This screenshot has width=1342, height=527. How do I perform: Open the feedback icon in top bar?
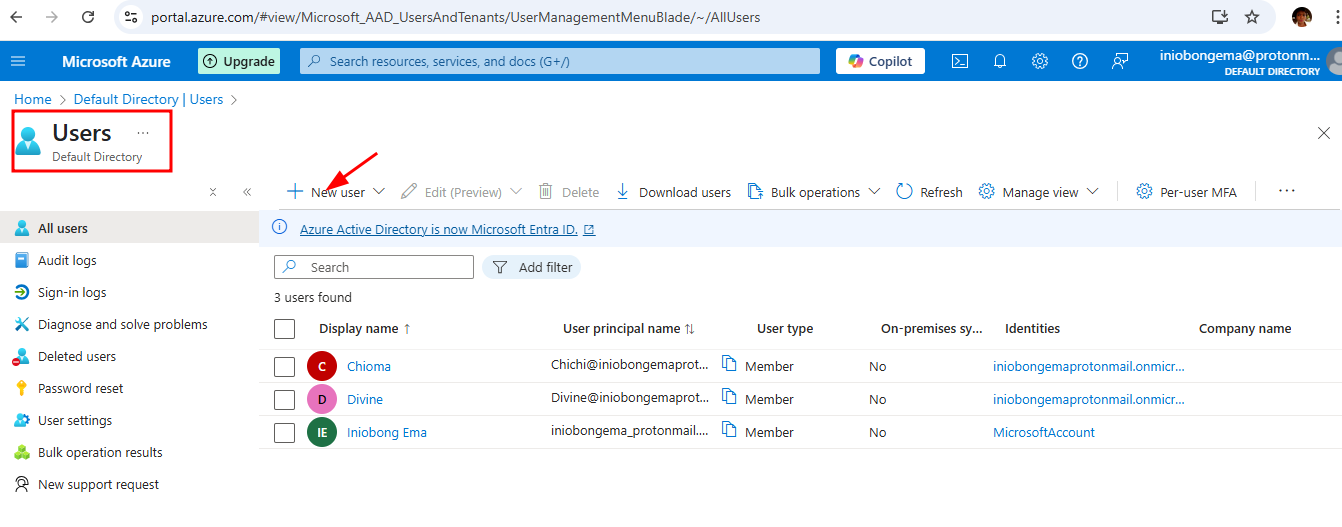coord(1120,61)
